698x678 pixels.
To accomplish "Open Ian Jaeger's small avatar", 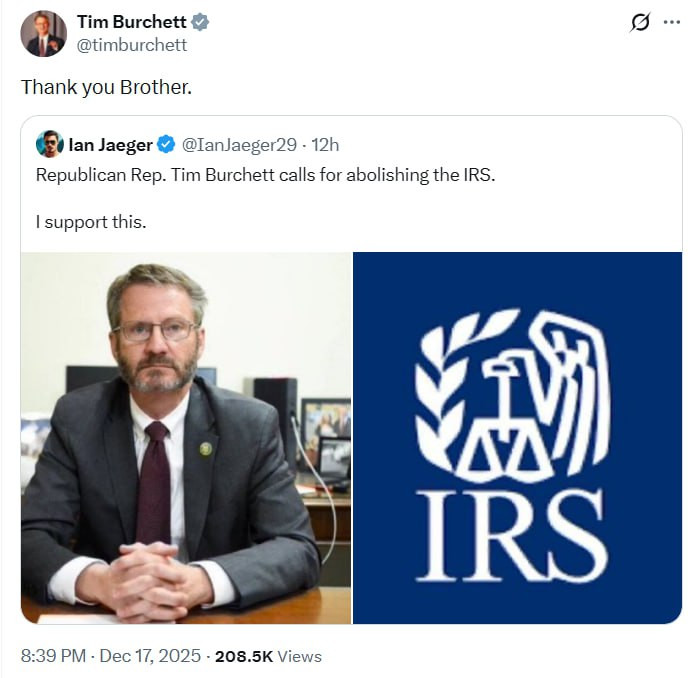I will click(49, 144).
